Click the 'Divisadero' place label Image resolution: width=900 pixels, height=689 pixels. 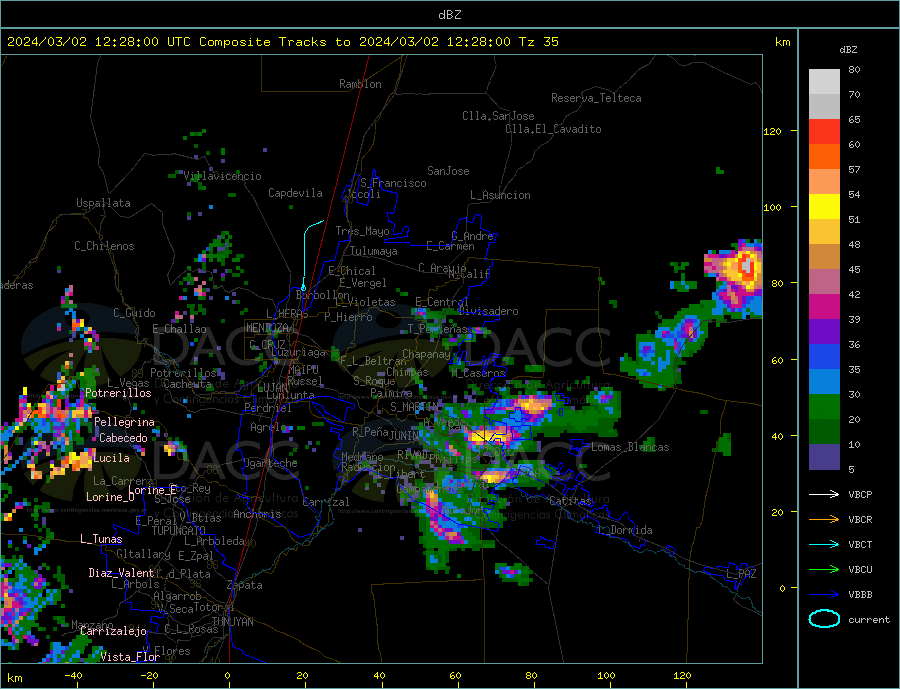point(488,311)
